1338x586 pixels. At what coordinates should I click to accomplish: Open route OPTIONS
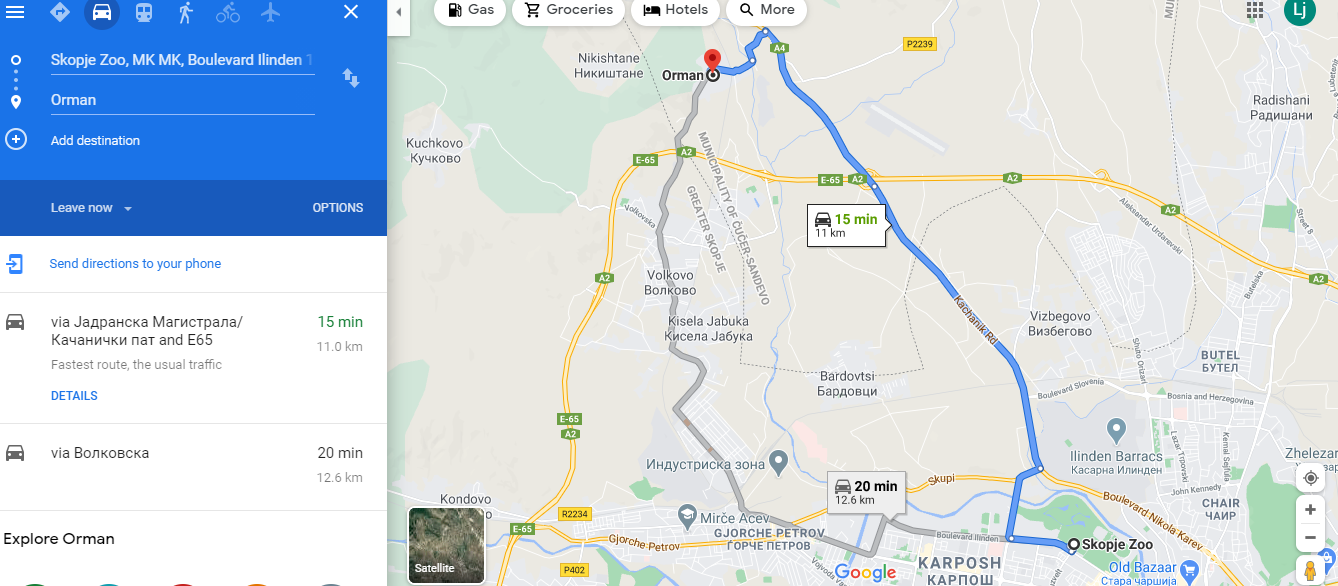click(x=338, y=208)
